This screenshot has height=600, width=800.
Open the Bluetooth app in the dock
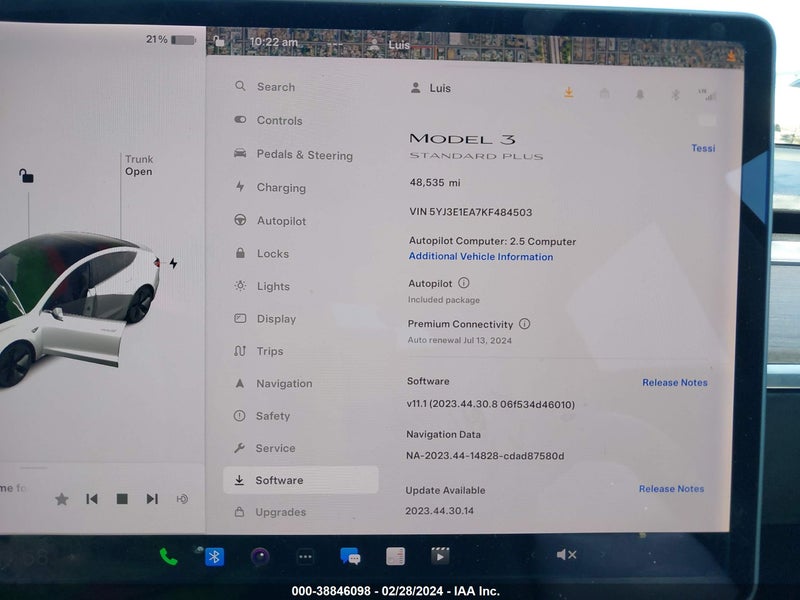[x=214, y=557]
